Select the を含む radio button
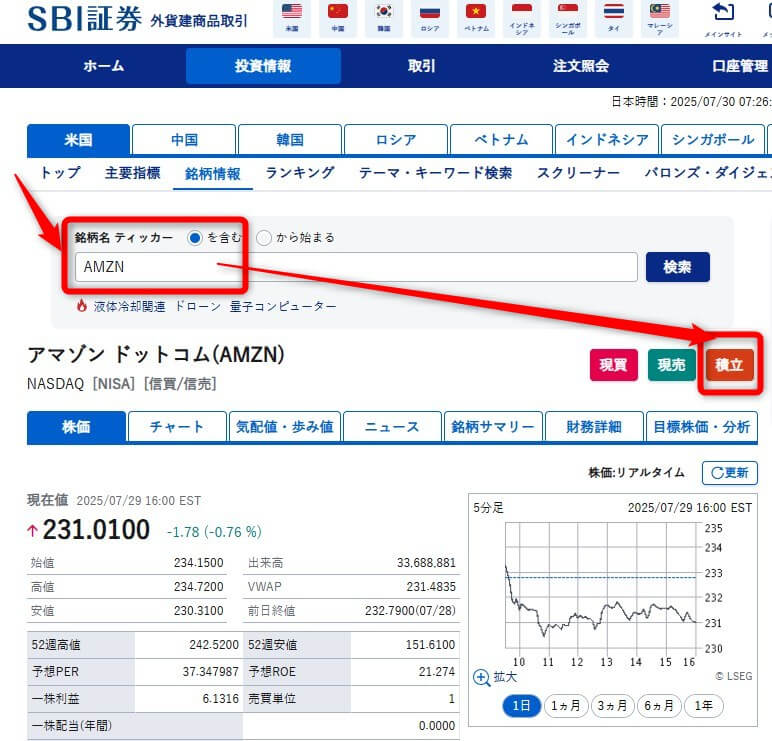Screen dimensions: 772x741 [195, 238]
